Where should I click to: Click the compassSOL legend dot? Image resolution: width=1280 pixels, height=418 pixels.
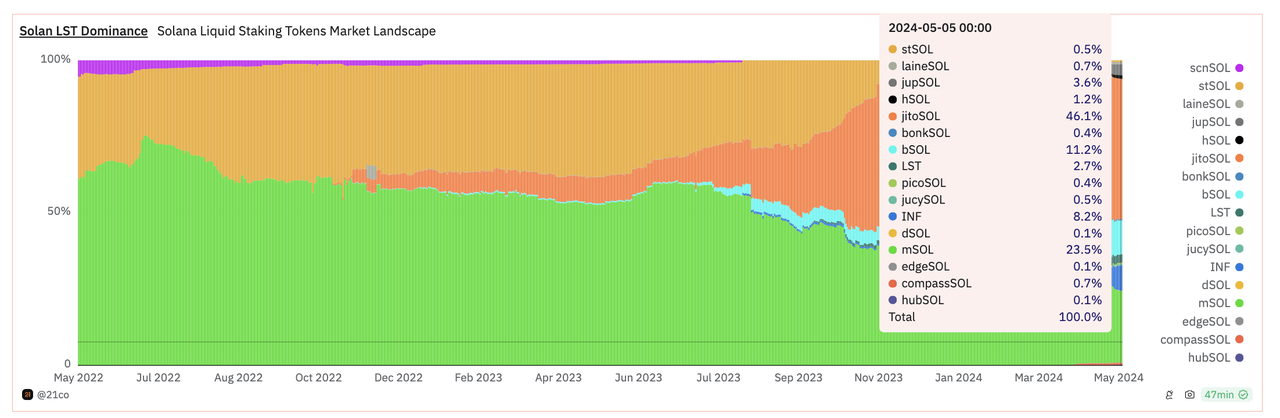click(1239, 339)
